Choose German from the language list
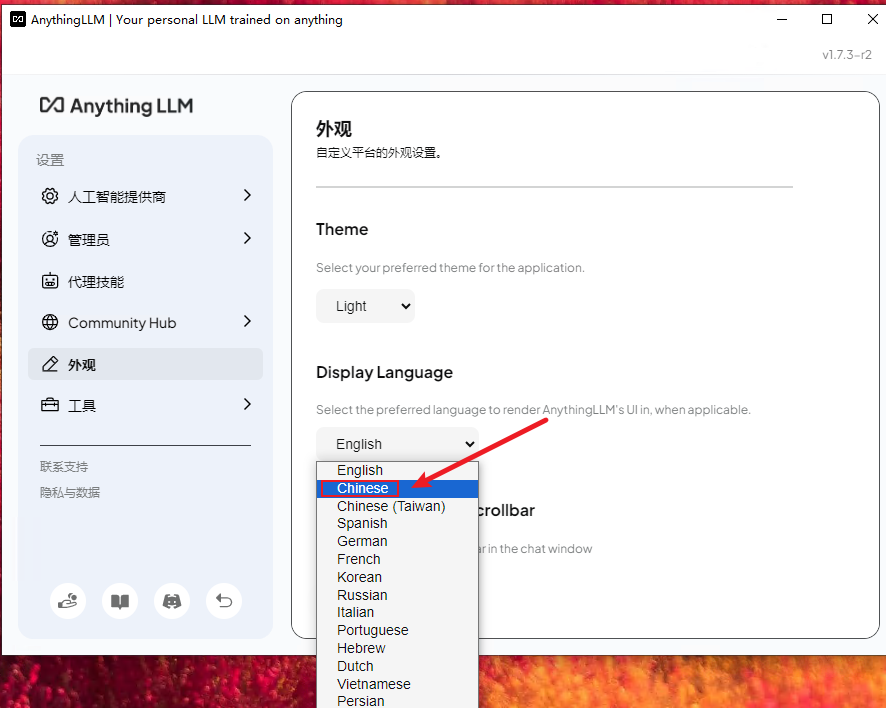This screenshot has height=708, width=886. click(397, 541)
